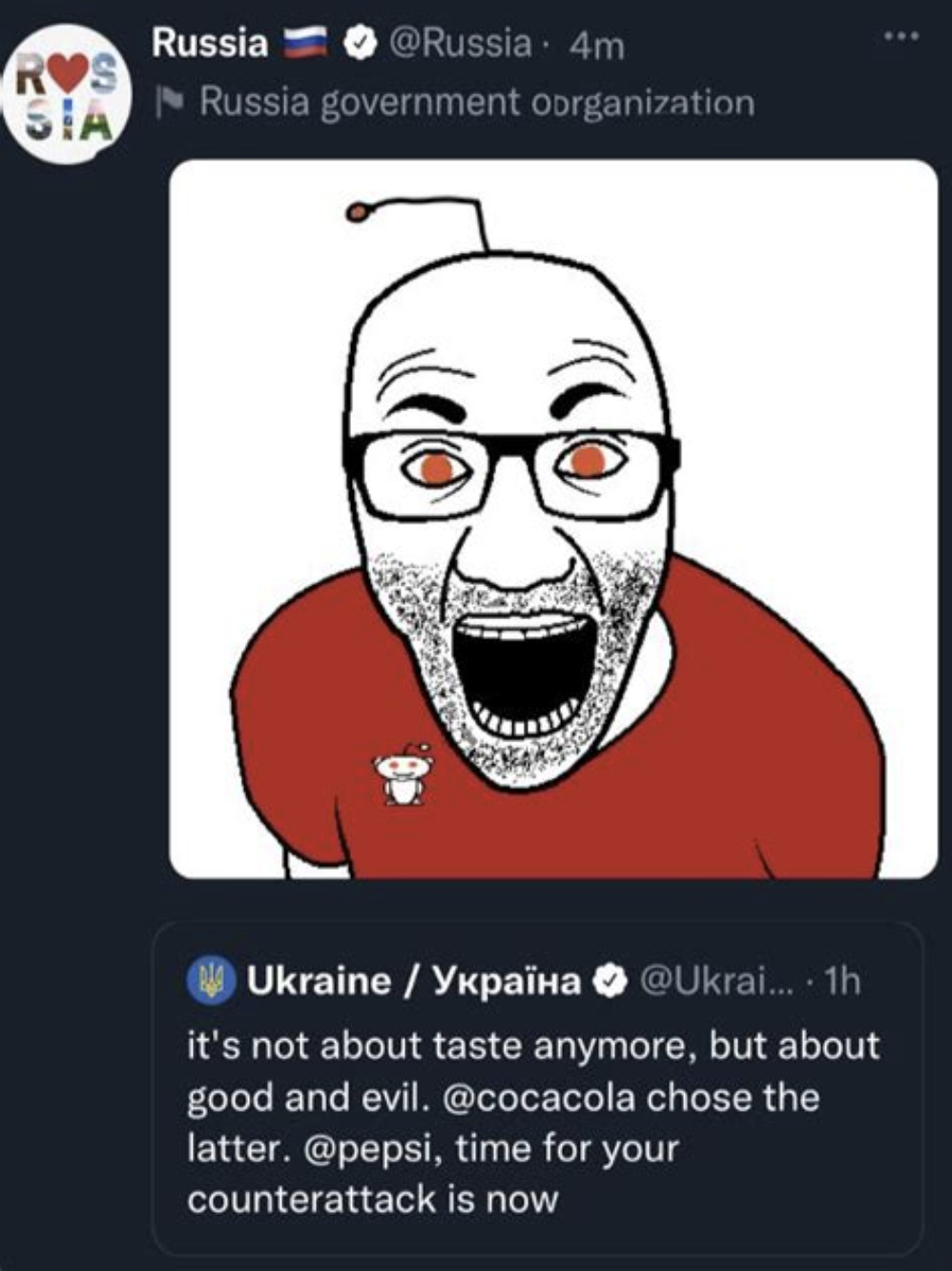The height and width of the screenshot is (1271, 952).
Task: Open the tweet's 4m timestamp
Action: coord(596,44)
